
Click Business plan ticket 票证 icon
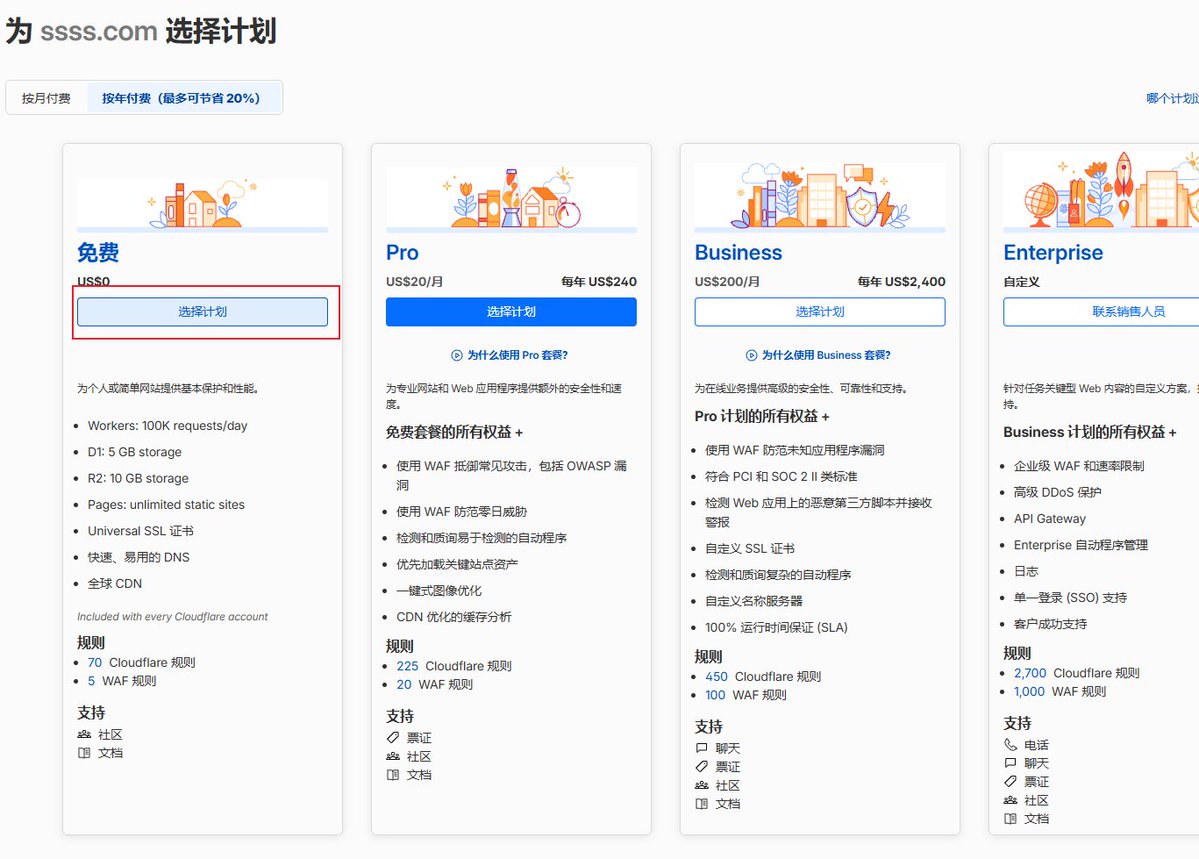pos(701,766)
